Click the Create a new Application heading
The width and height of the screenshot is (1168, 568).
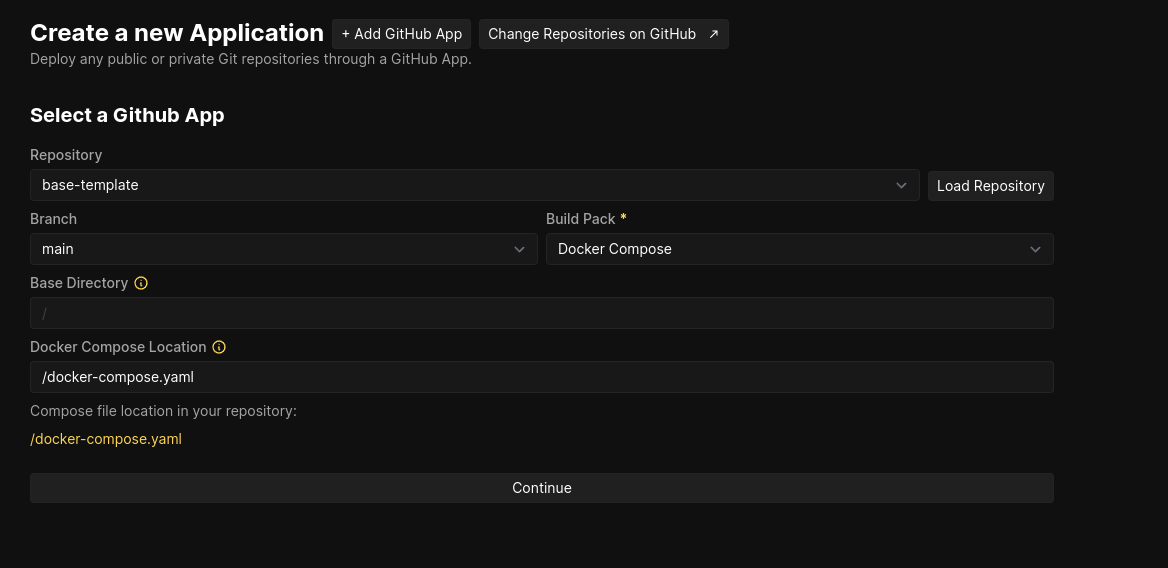(x=177, y=33)
